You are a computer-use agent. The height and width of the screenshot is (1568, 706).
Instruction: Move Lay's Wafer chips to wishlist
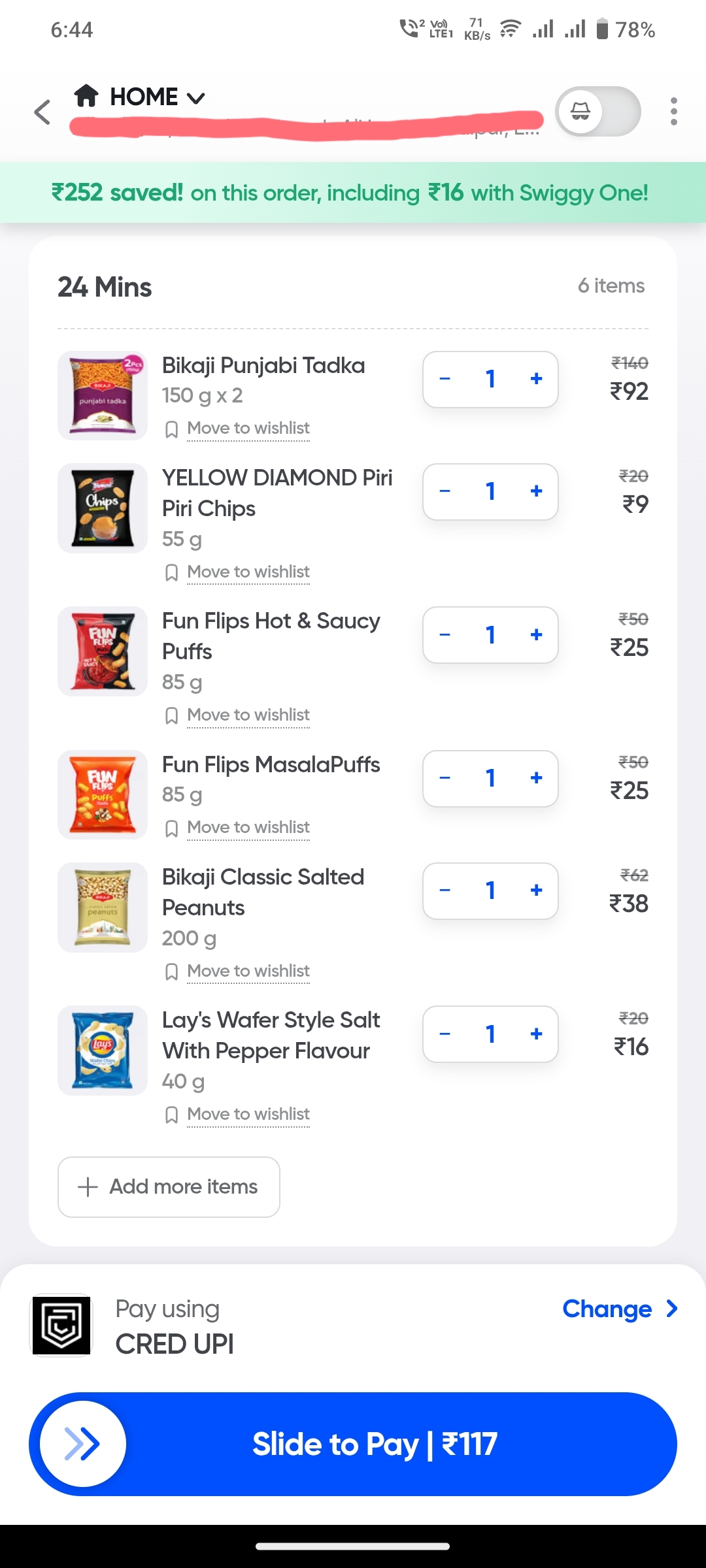pyautogui.click(x=248, y=1114)
